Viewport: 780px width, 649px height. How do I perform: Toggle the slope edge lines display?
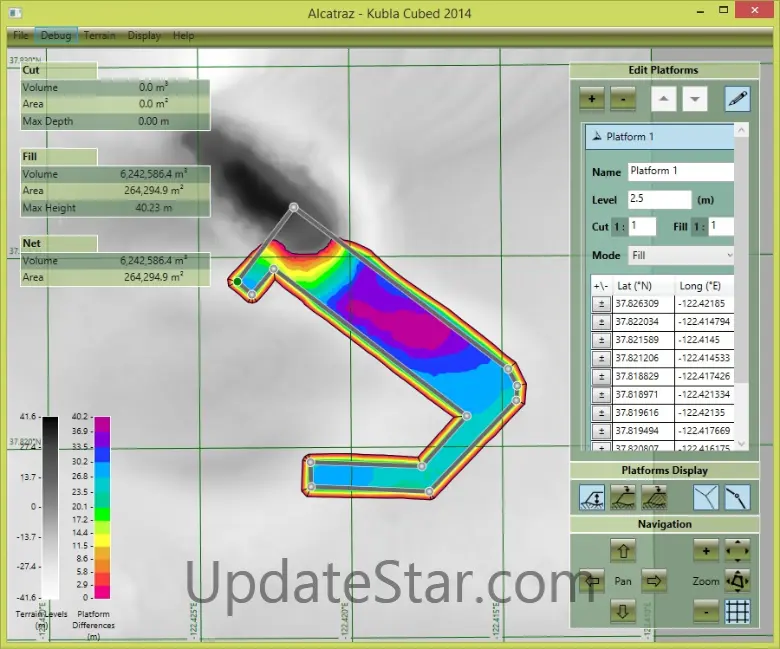pyautogui.click(x=705, y=497)
